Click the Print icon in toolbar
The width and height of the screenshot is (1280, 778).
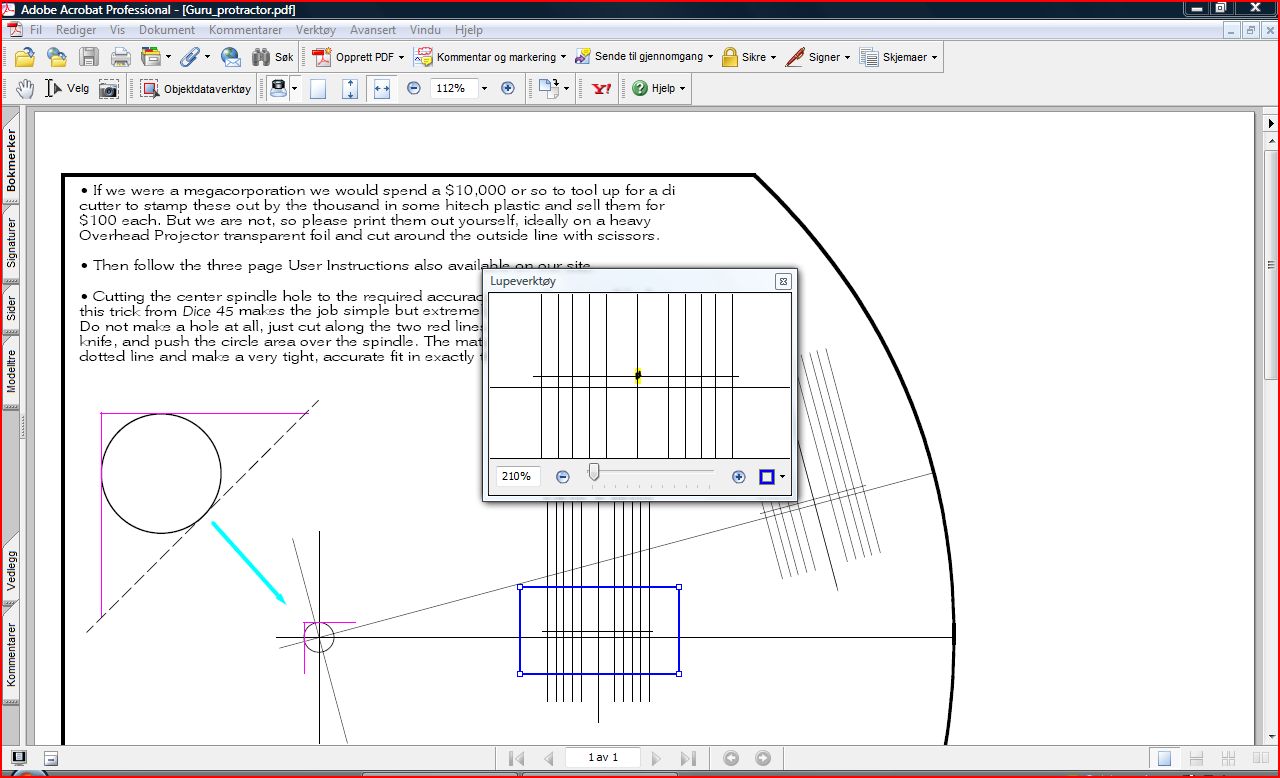[x=121, y=57]
